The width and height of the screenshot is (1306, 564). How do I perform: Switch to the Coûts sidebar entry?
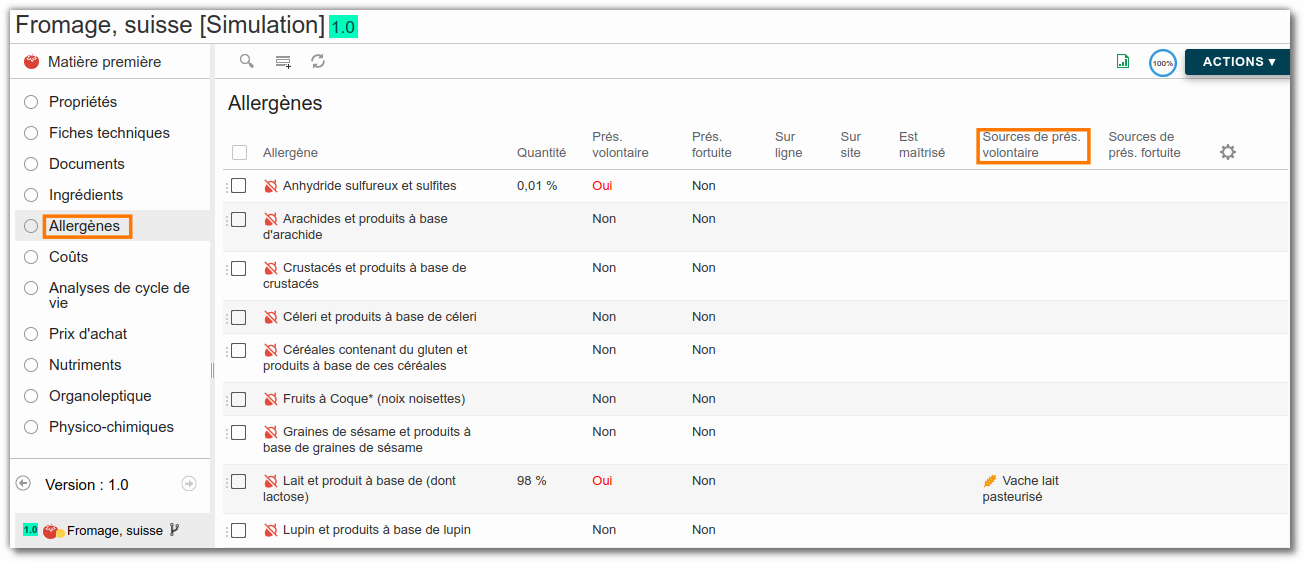pyautogui.click(x=69, y=257)
